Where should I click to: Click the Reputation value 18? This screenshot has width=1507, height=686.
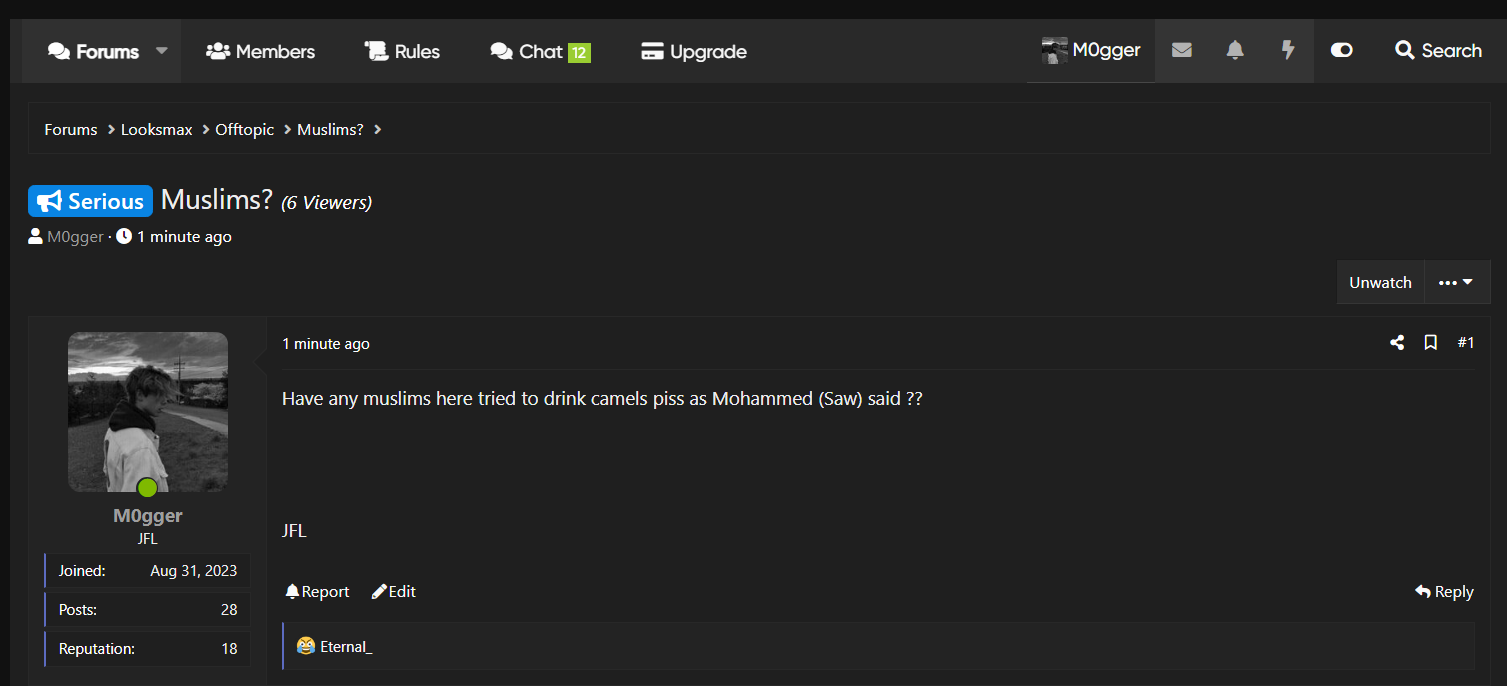[x=229, y=649]
